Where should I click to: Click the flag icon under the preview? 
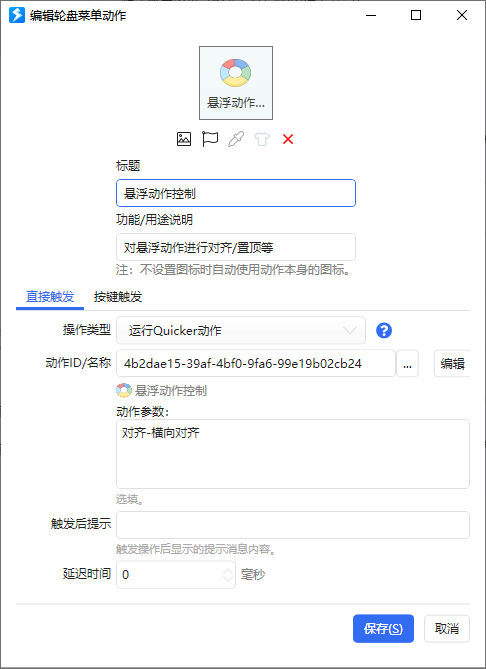[x=210, y=139]
